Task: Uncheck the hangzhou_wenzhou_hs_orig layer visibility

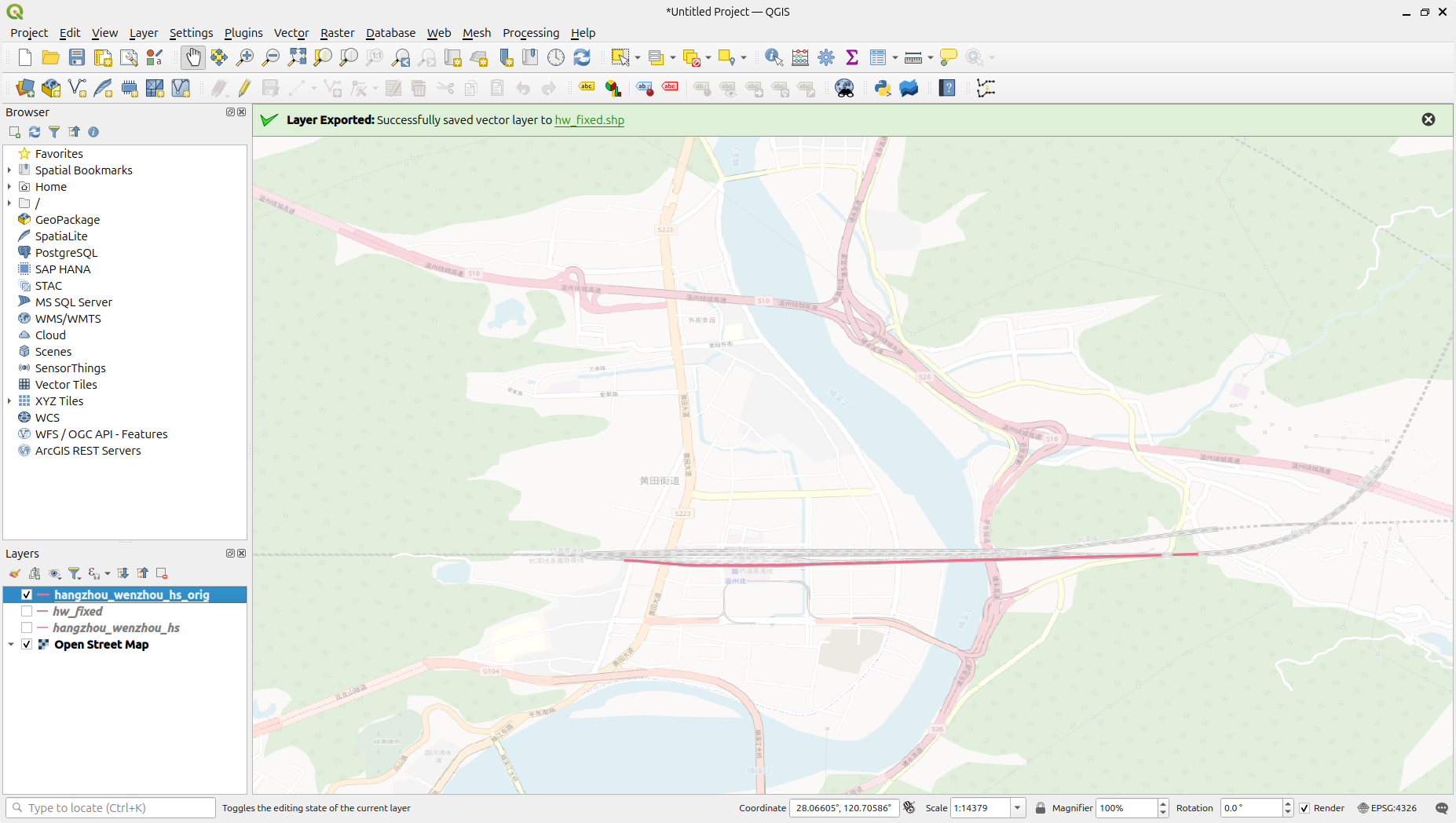Action: (27, 594)
